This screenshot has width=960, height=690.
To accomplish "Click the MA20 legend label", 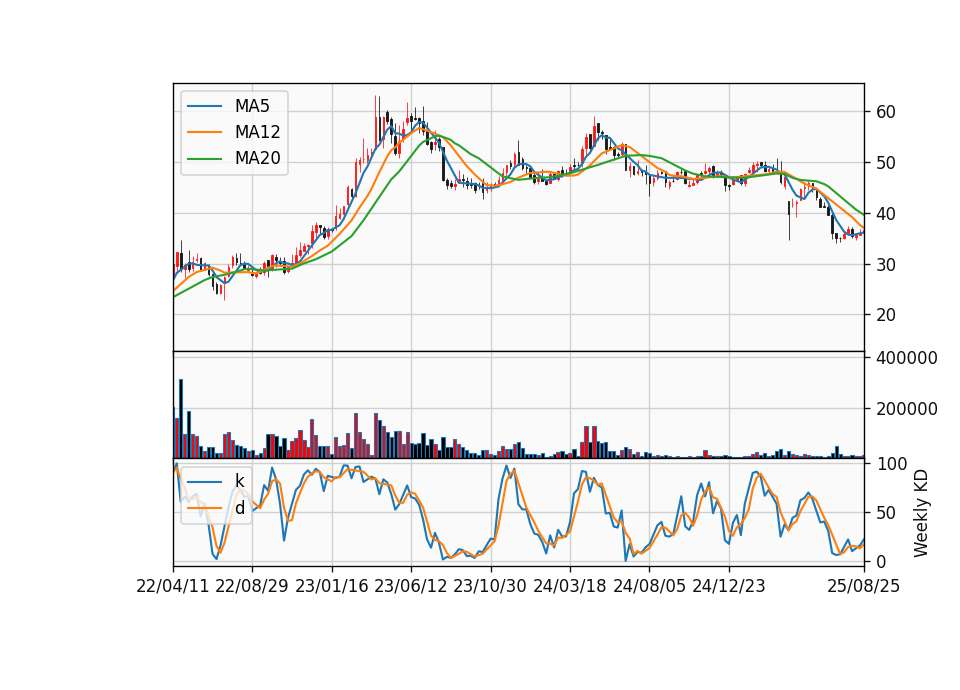I will (x=257, y=159).
